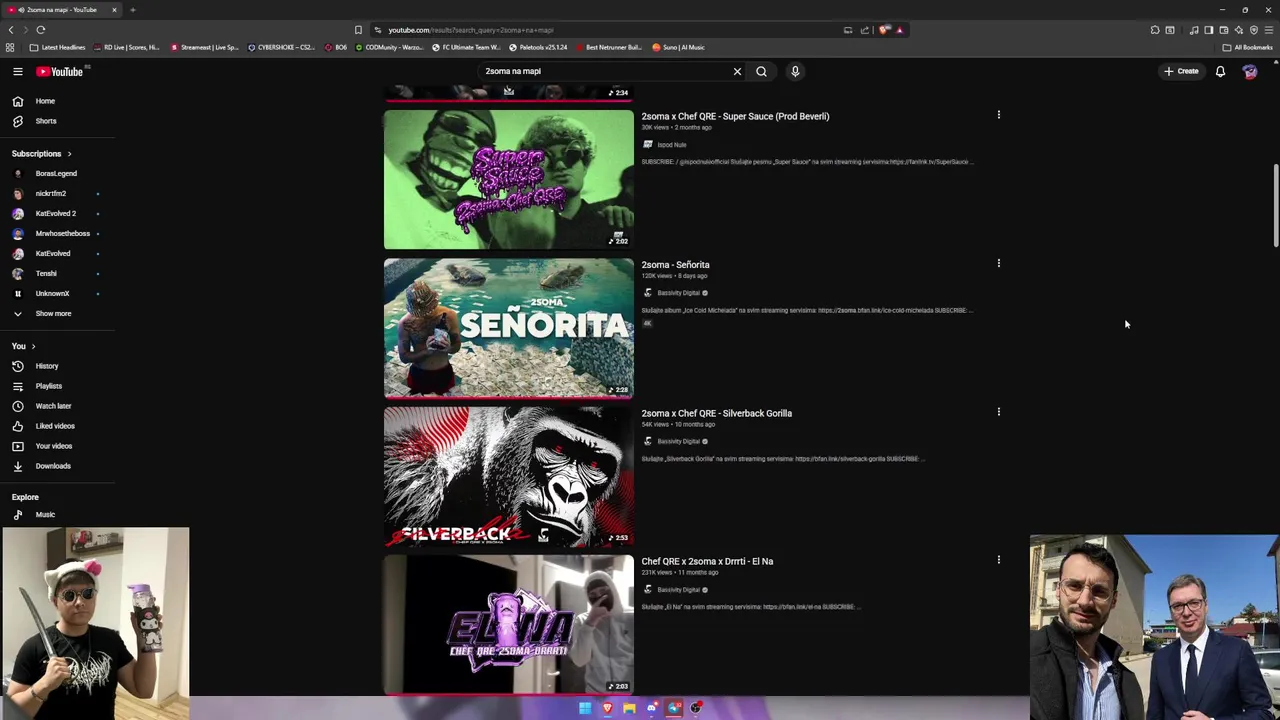Open the Latest Headlines bookmark folder
This screenshot has height=720, width=1280.
57,47
